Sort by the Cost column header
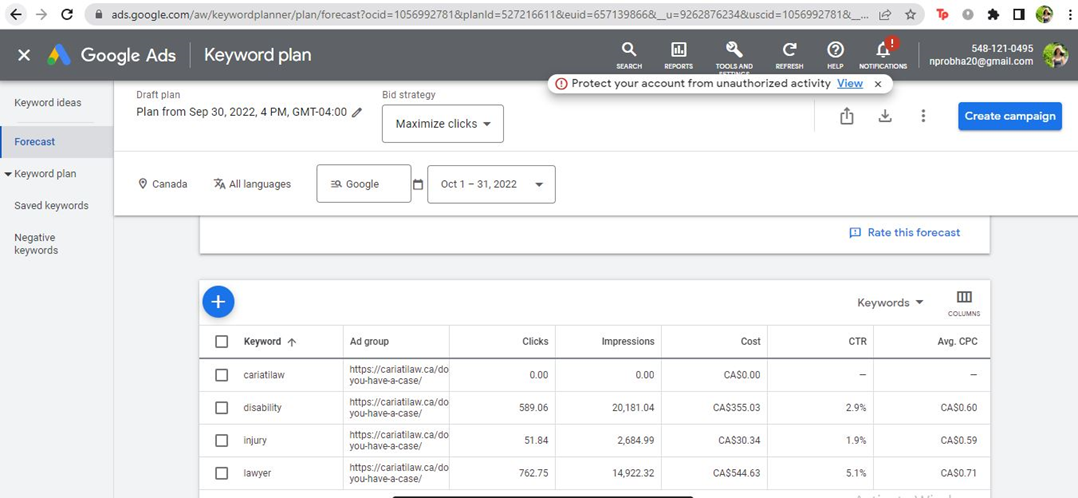Viewport: 1078px width, 498px height. pyautogui.click(x=750, y=341)
